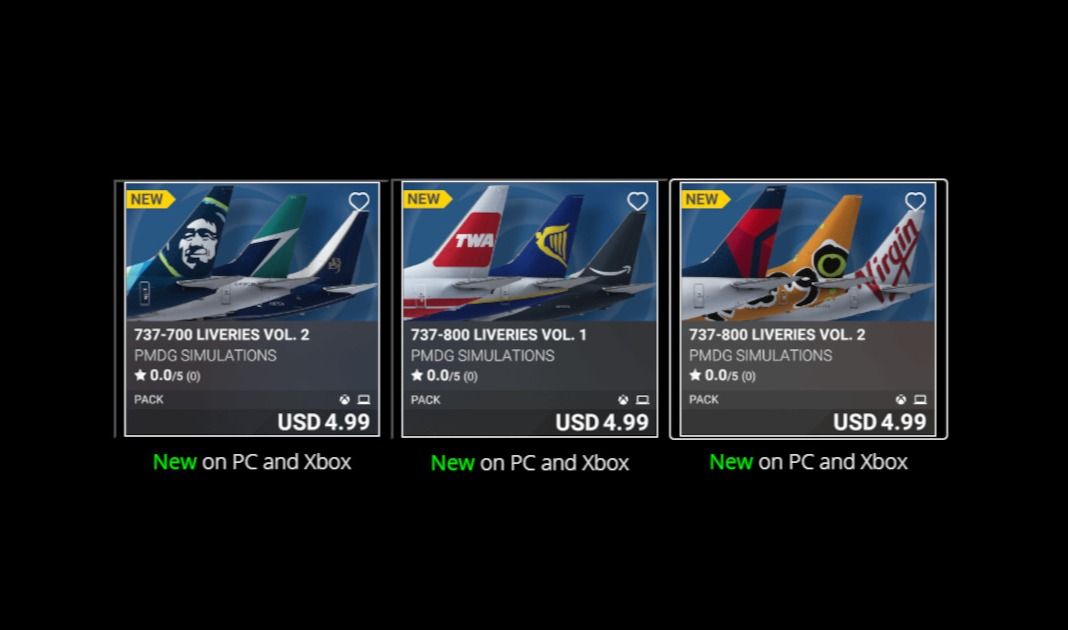Click the NEW badge on 737-800 Vol. 1
1068x630 pixels.
click(427, 199)
